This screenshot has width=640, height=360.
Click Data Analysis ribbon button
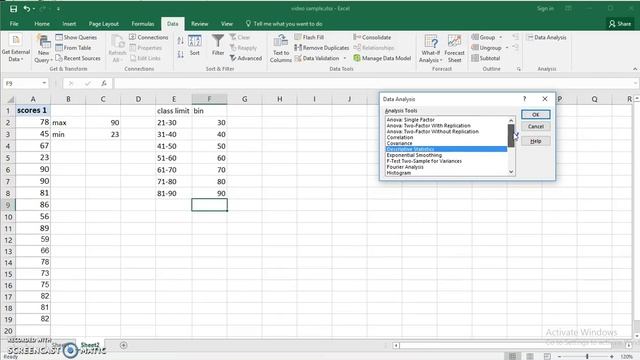point(547,37)
